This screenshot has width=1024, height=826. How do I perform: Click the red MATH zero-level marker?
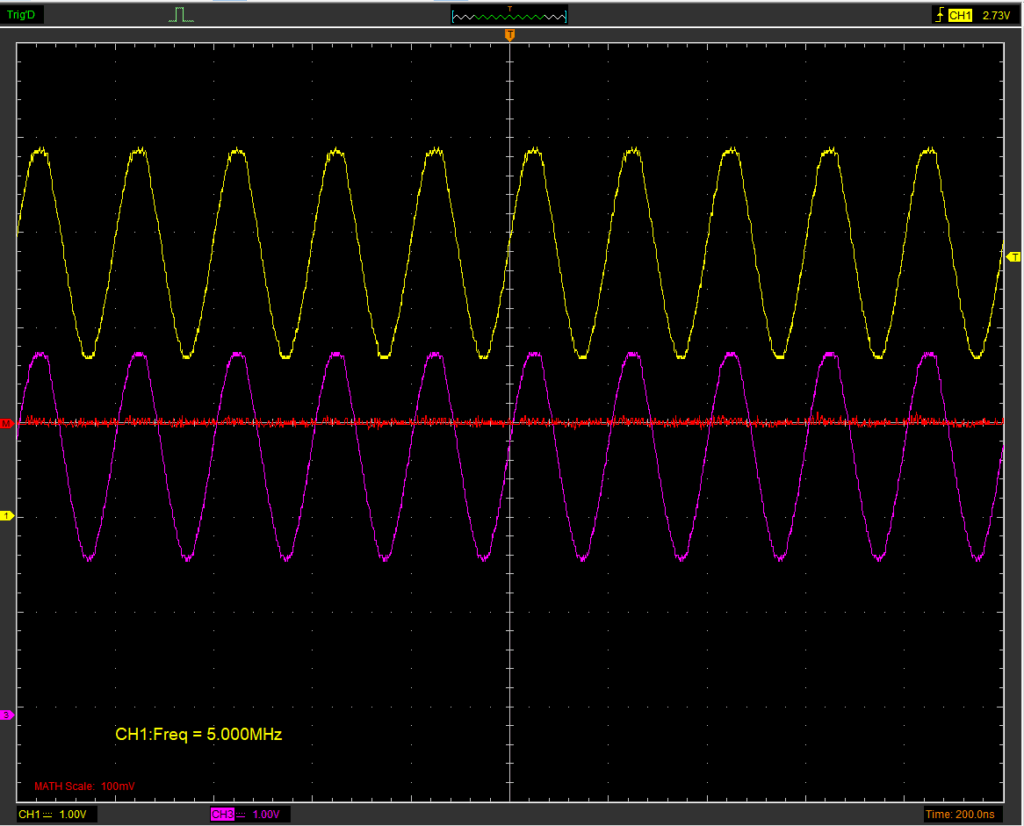pyautogui.click(x=7, y=424)
